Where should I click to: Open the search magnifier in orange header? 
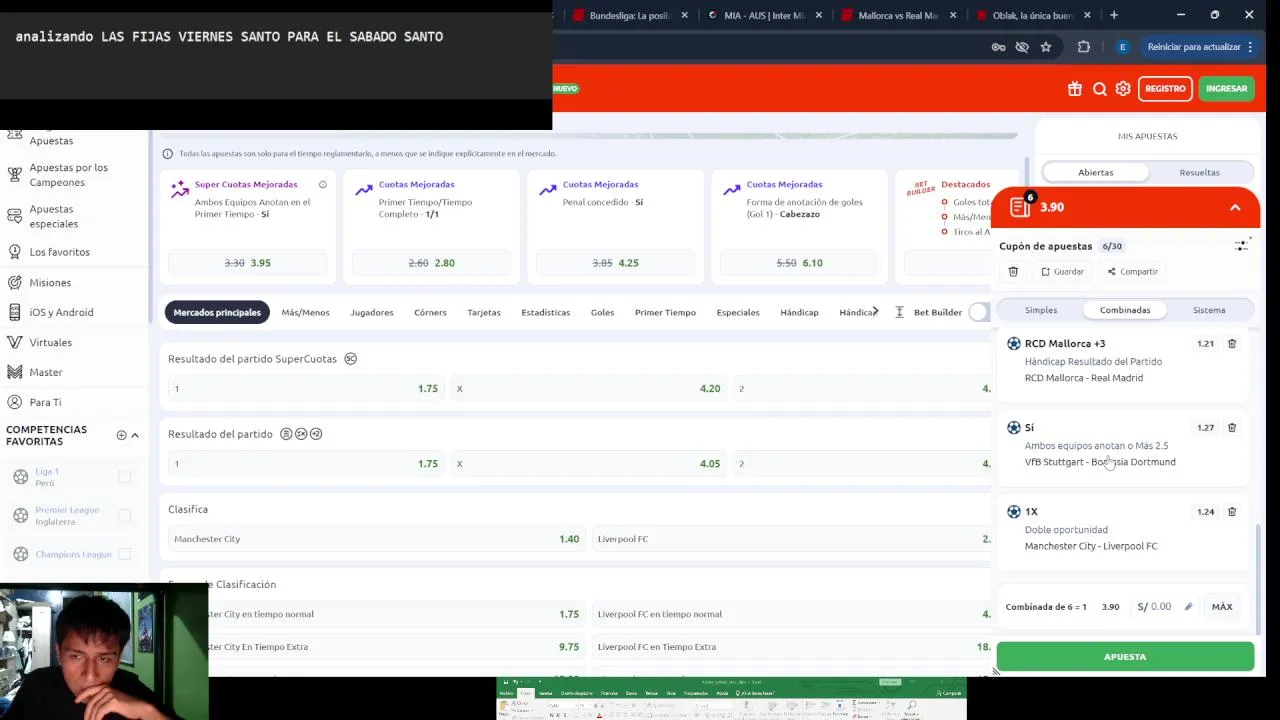pos(1100,89)
